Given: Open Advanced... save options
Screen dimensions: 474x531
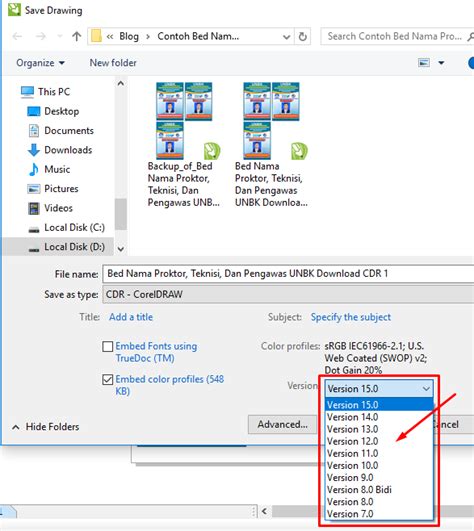Looking at the screenshot, I should (x=282, y=424).
